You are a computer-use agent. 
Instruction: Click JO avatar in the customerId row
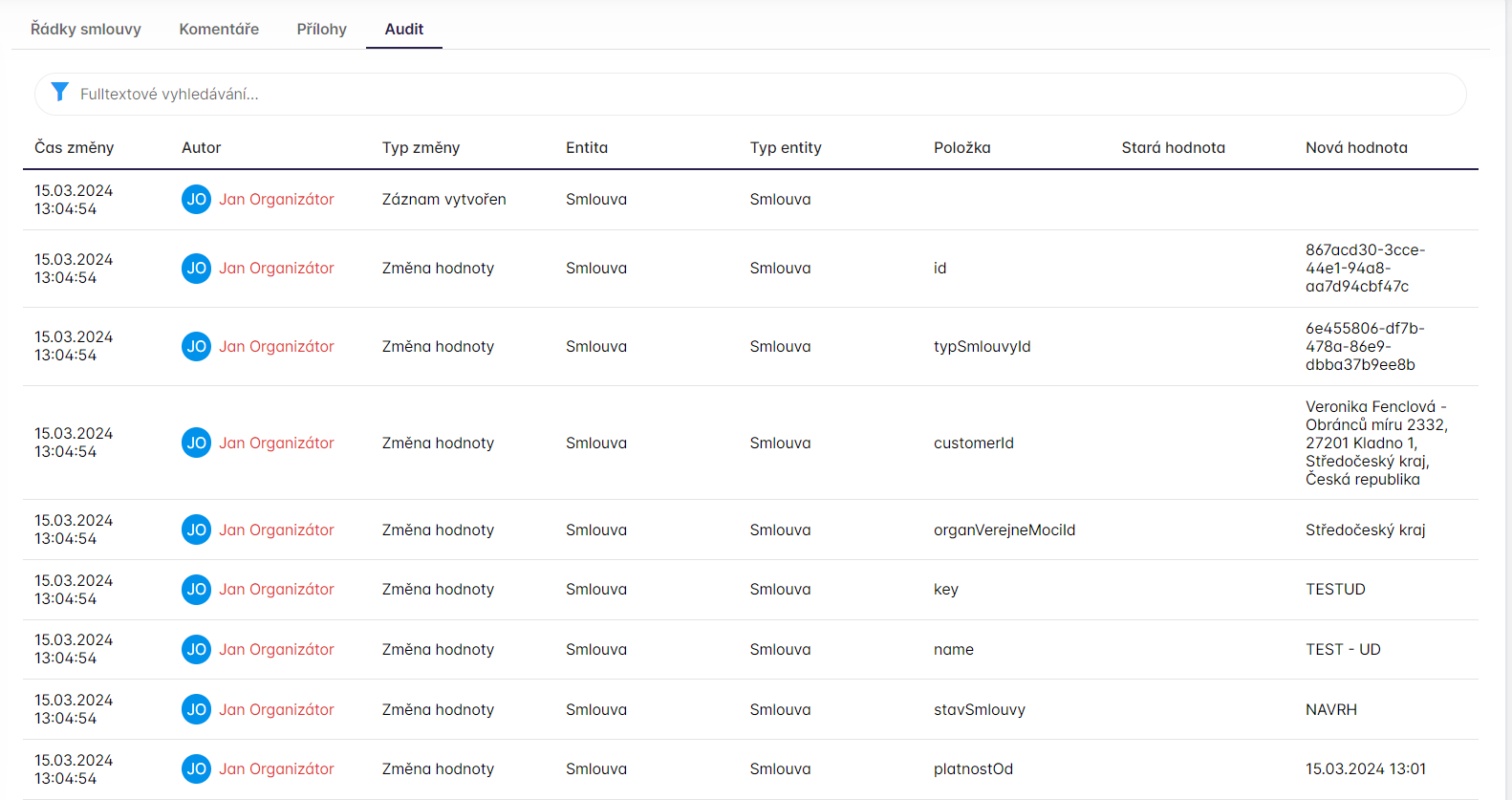coord(196,443)
